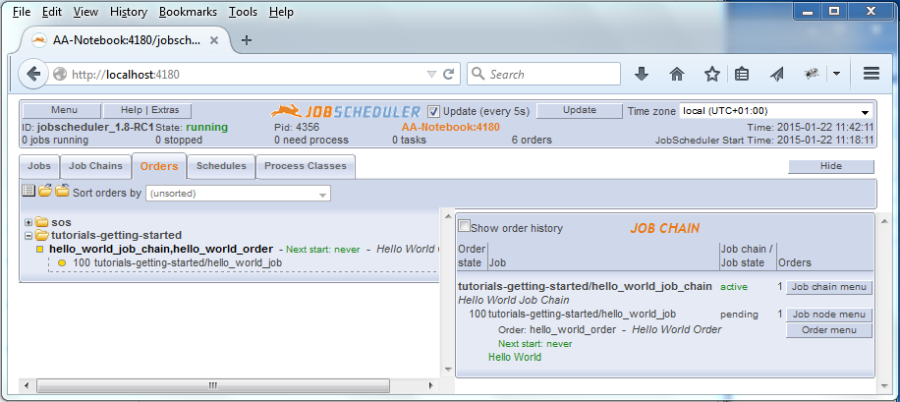This screenshot has height=402, width=900.
Task: Toggle the Update every 5s checkbox
Action: tap(434, 111)
